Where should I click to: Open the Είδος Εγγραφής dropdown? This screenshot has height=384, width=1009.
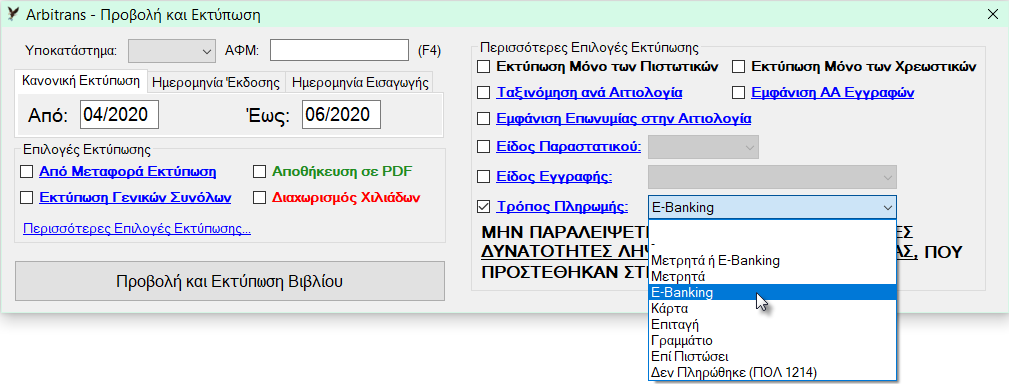(x=772, y=177)
